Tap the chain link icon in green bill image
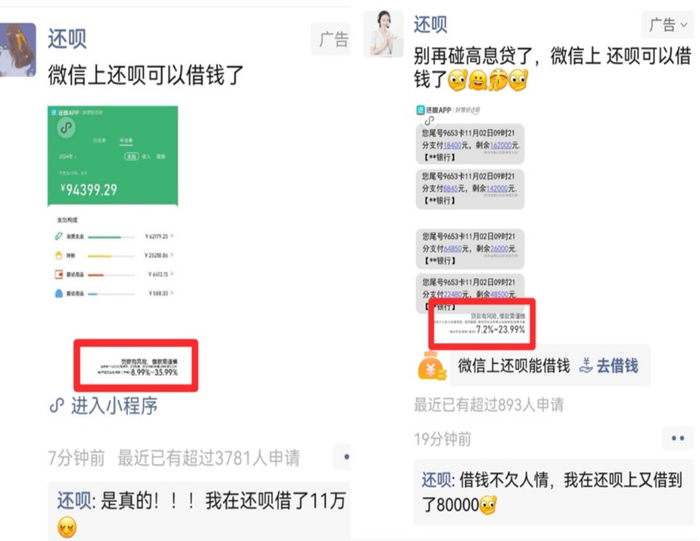Image resolution: width=700 pixels, height=541 pixels. 66,128
